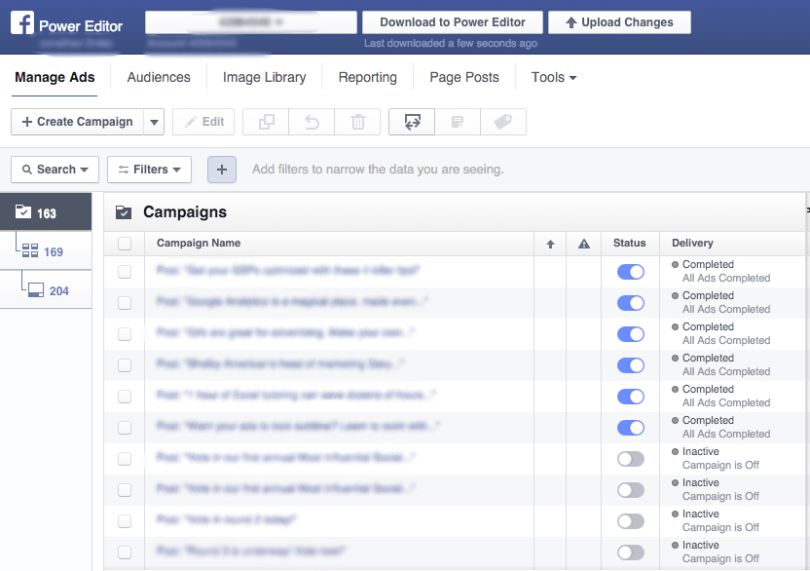The width and height of the screenshot is (810, 571).
Task: Select the campaigns folder icon showing 163
Action: [23, 212]
